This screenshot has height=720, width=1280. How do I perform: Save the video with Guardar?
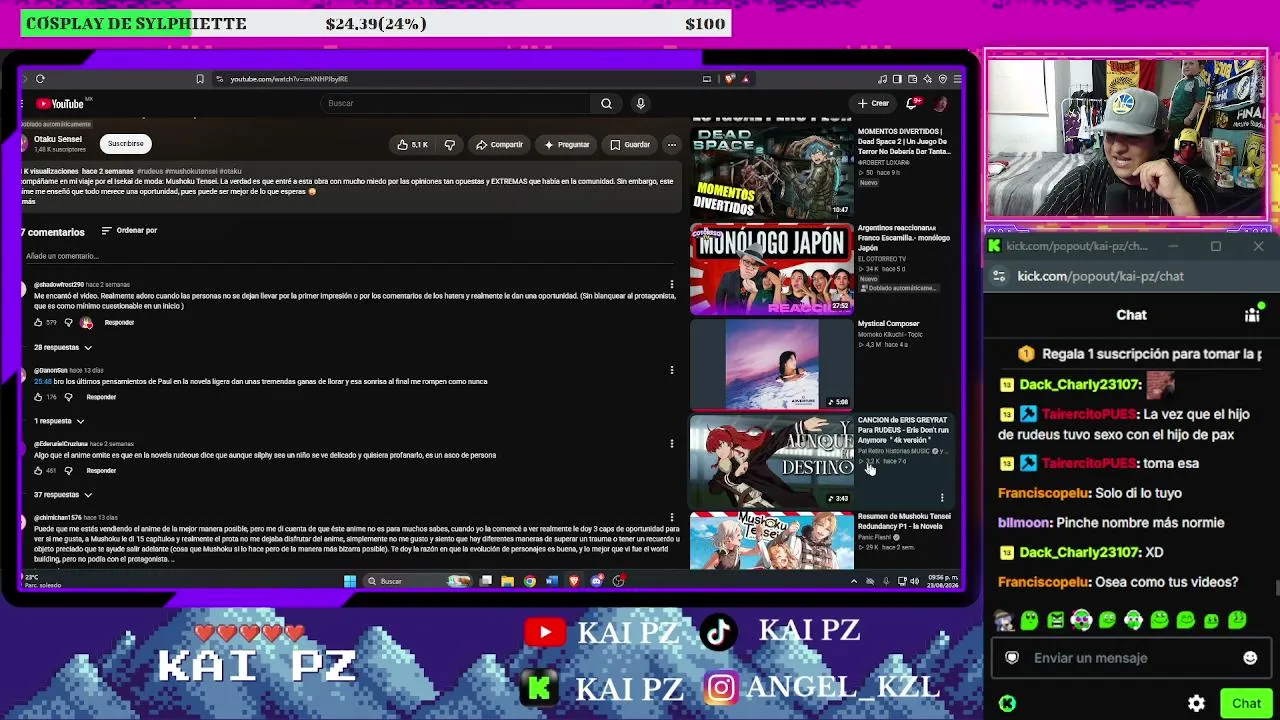[630, 145]
